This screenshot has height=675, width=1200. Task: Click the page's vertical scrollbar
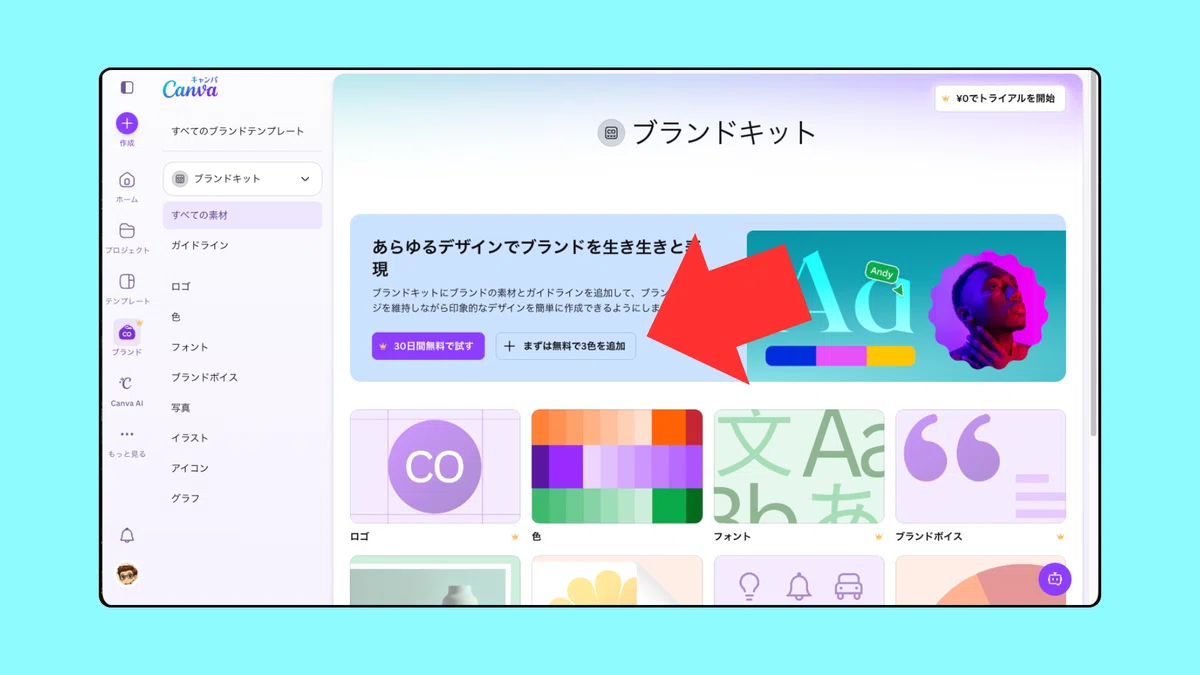pos(1092,255)
